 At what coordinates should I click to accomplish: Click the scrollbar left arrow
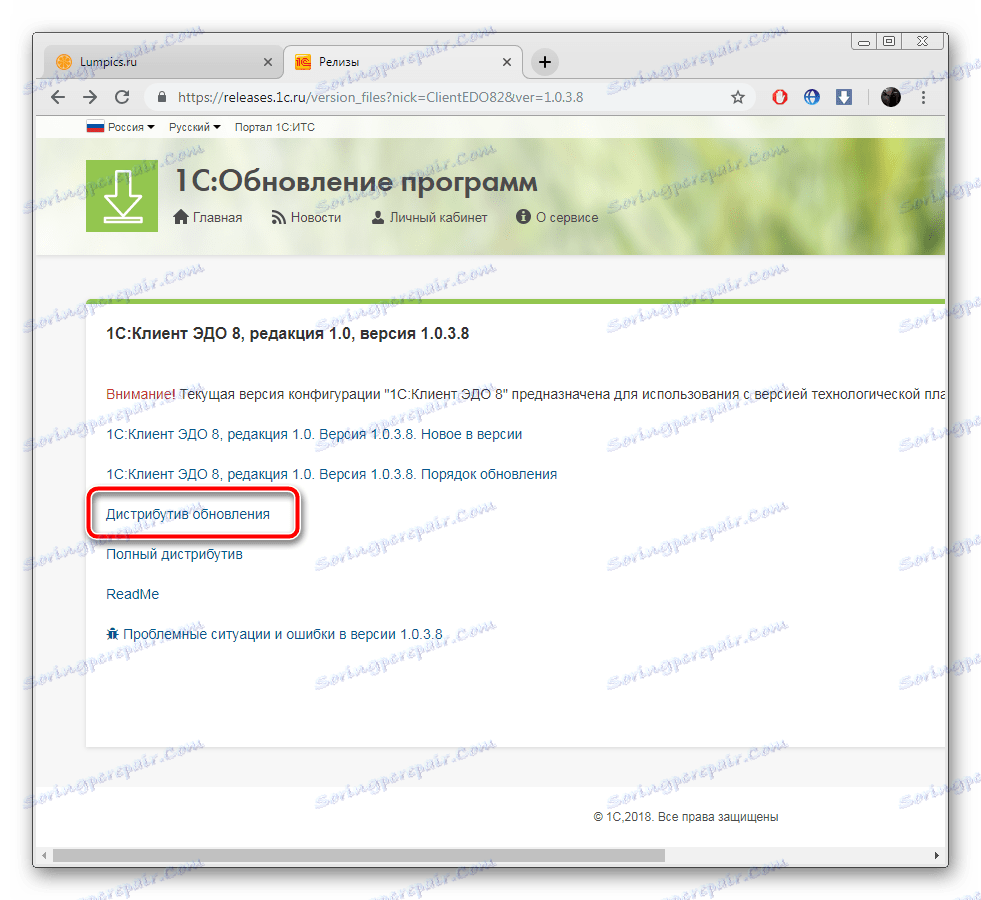coord(44,855)
